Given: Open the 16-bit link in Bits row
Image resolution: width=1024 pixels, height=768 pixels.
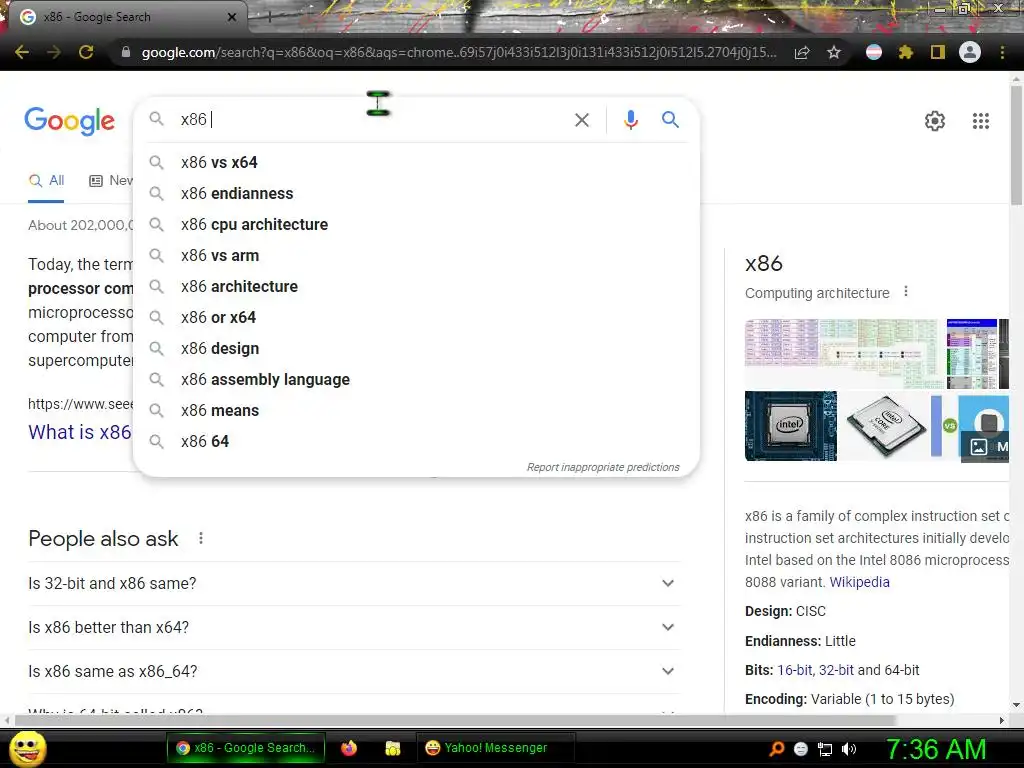Looking at the screenshot, I should point(794,670).
